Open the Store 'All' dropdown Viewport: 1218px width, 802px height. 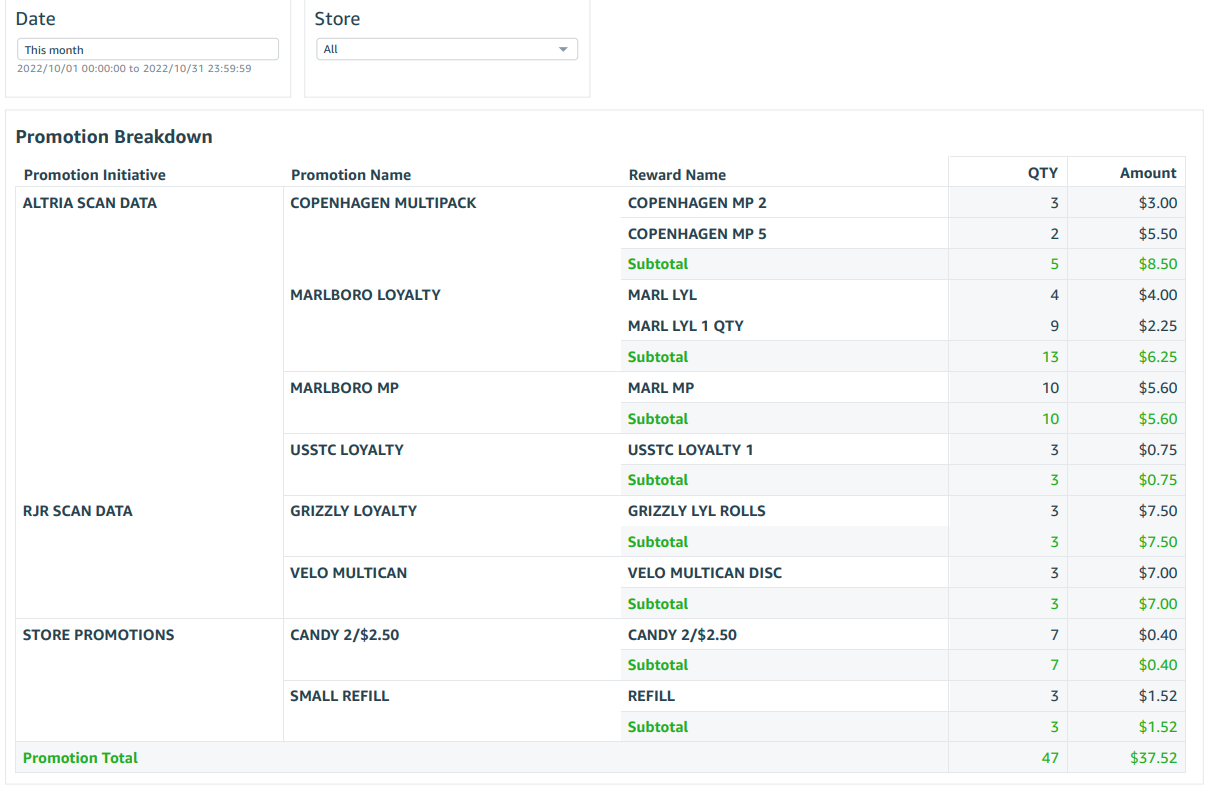click(447, 49)
